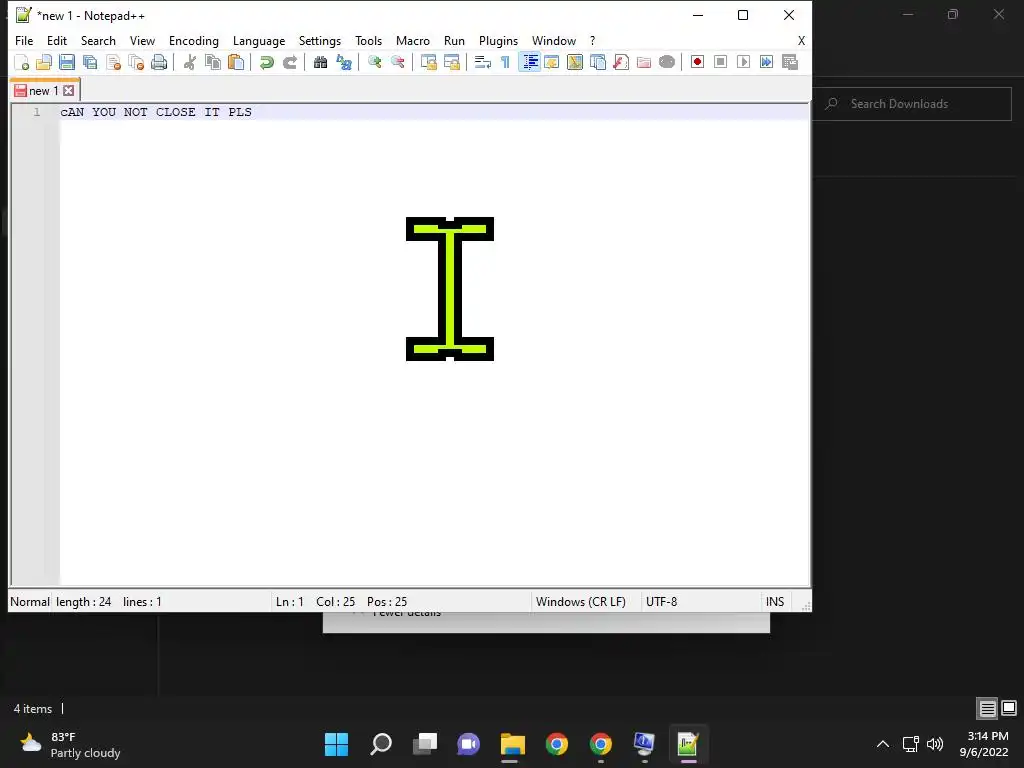Click the monitoring (tail) eye icon
The image size is (1024, 768).
pos(667,63)
